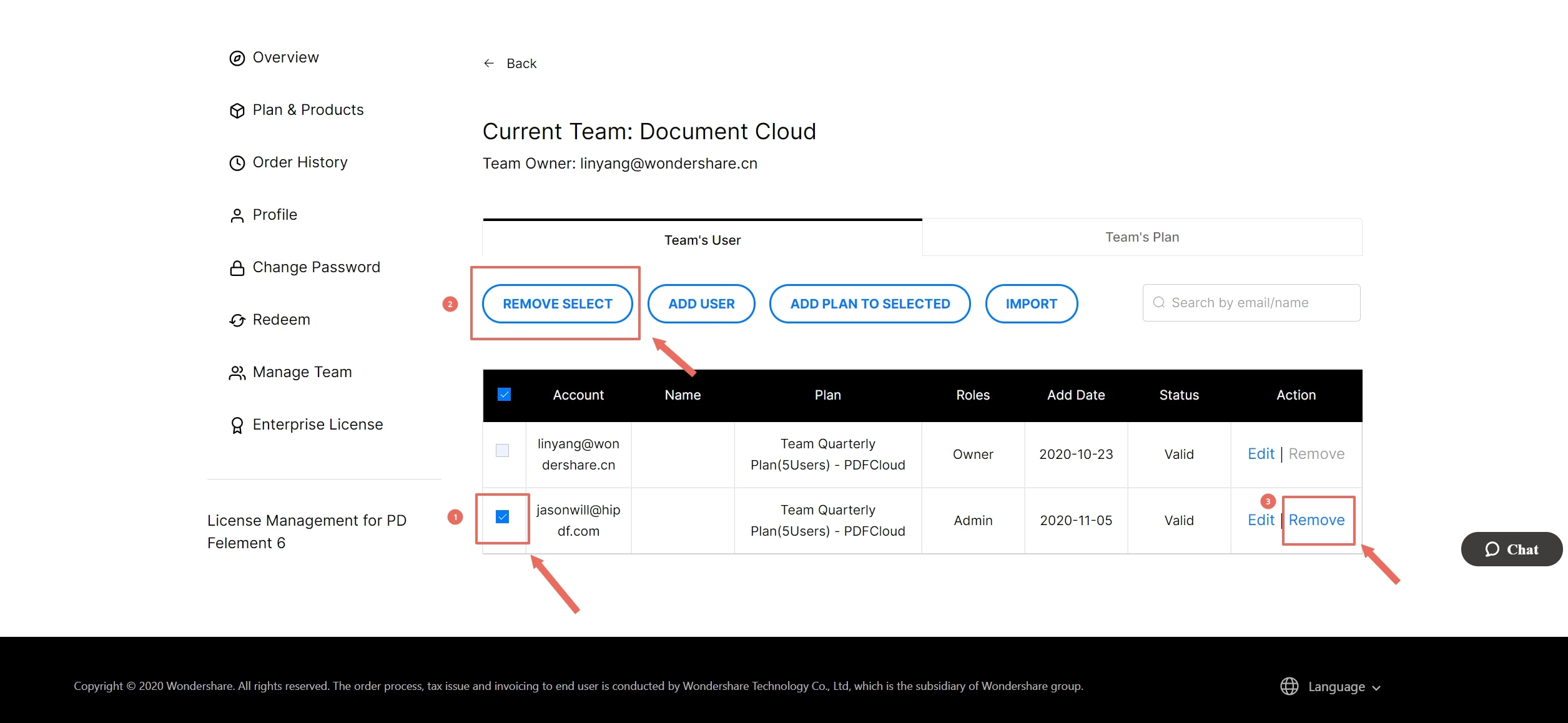Viewport: 1568px width, 723px height.
Task: Click ADD PLAN TO SELECTED button
Action: click(869, 303)
